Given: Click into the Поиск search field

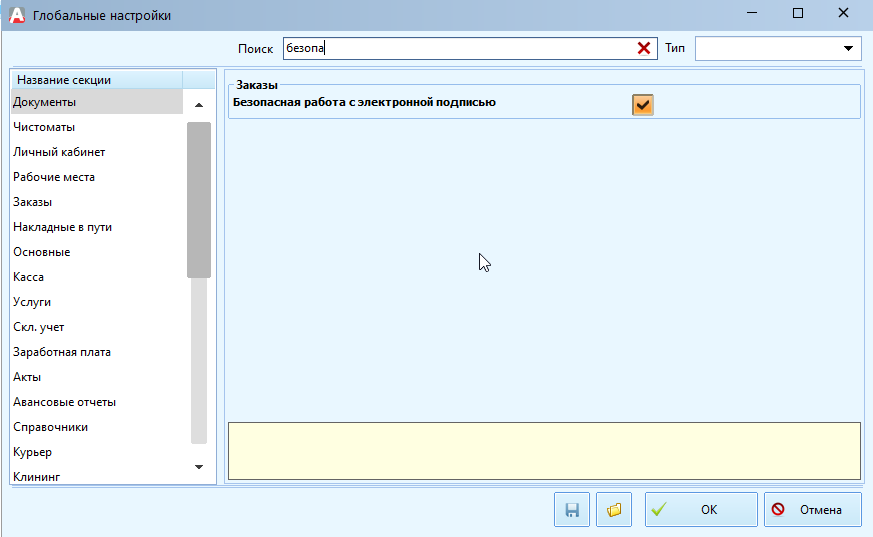Looking at the screenshot, I should coord(460,48).
